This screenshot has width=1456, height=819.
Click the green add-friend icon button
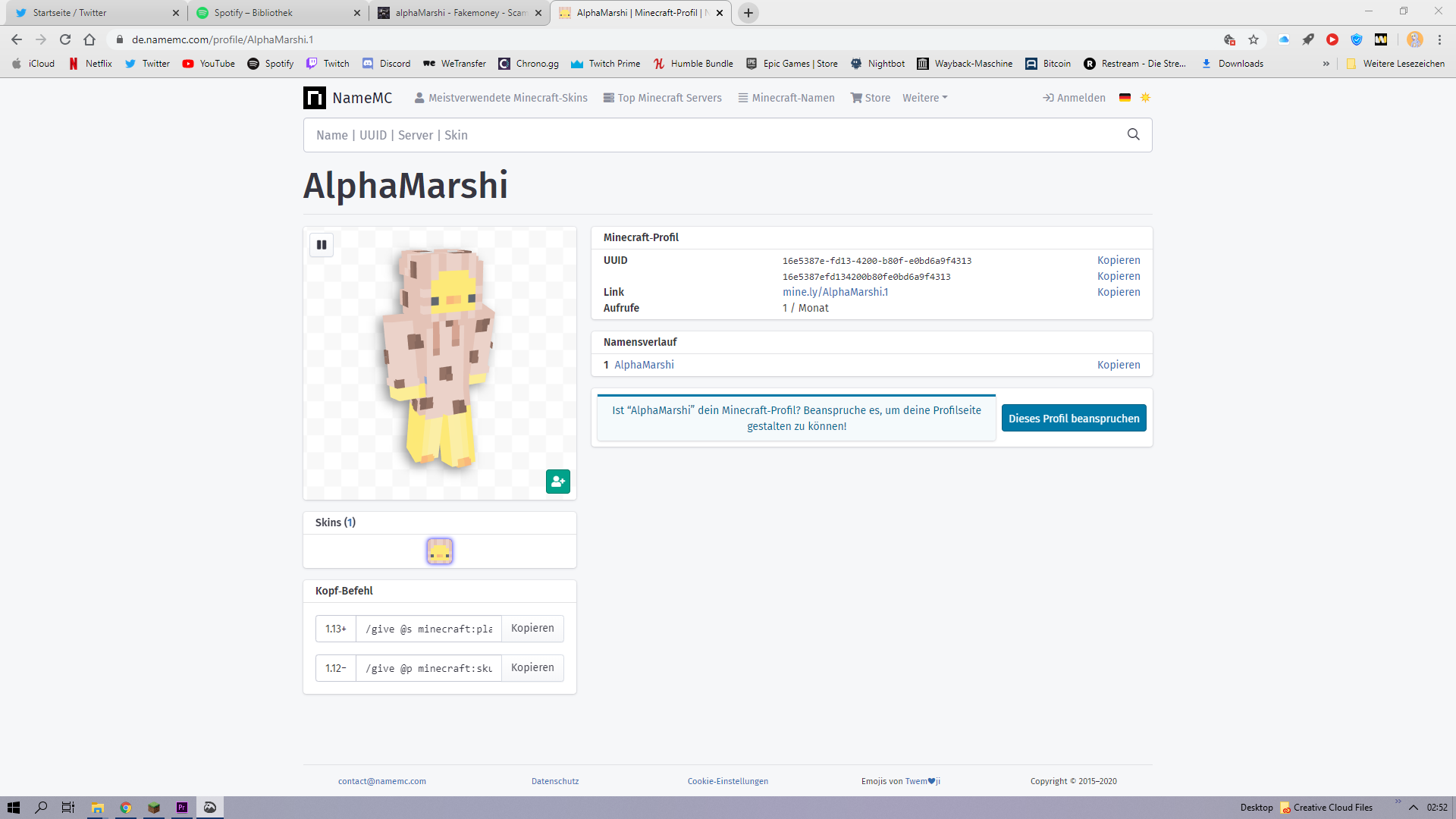[x=558, y=482]
